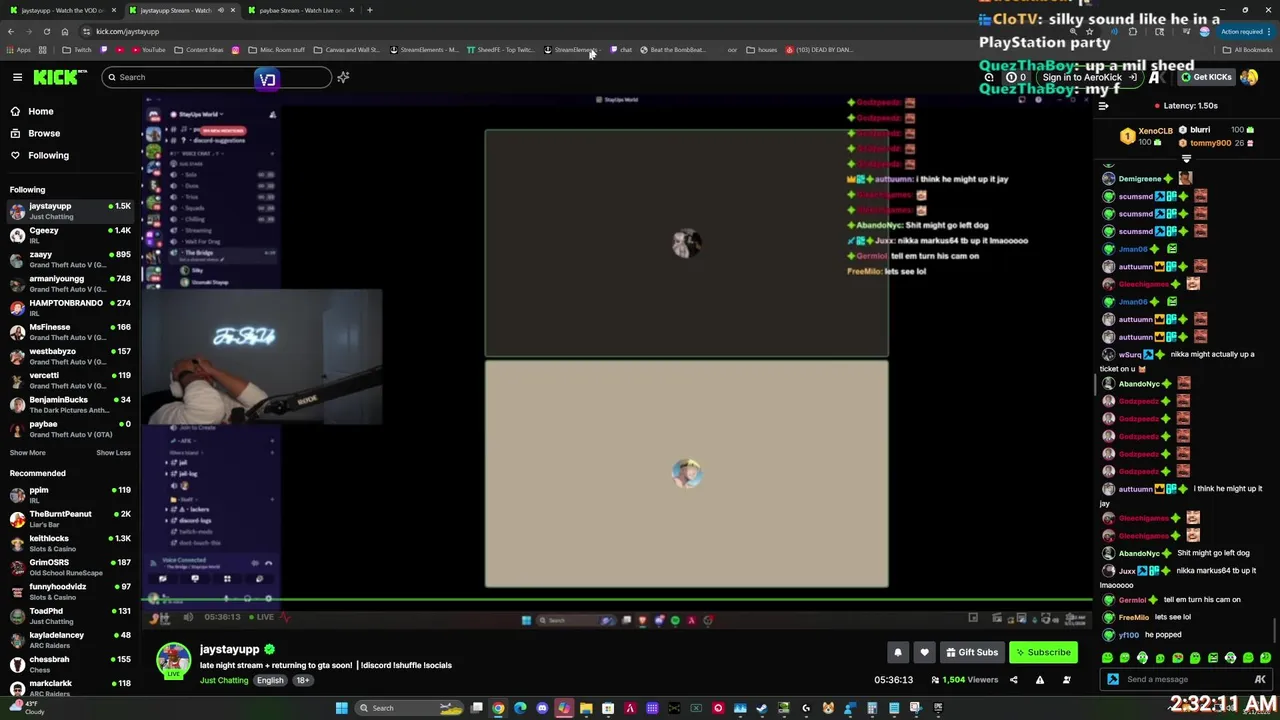Focus the Kick search field
This screenshot has width=1280, height=720.
point(215,77)
